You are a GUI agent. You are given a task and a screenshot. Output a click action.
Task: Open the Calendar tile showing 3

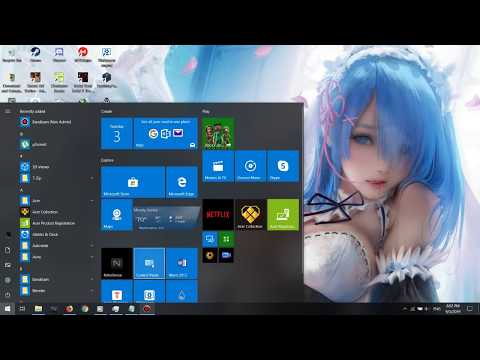[117, 133]
